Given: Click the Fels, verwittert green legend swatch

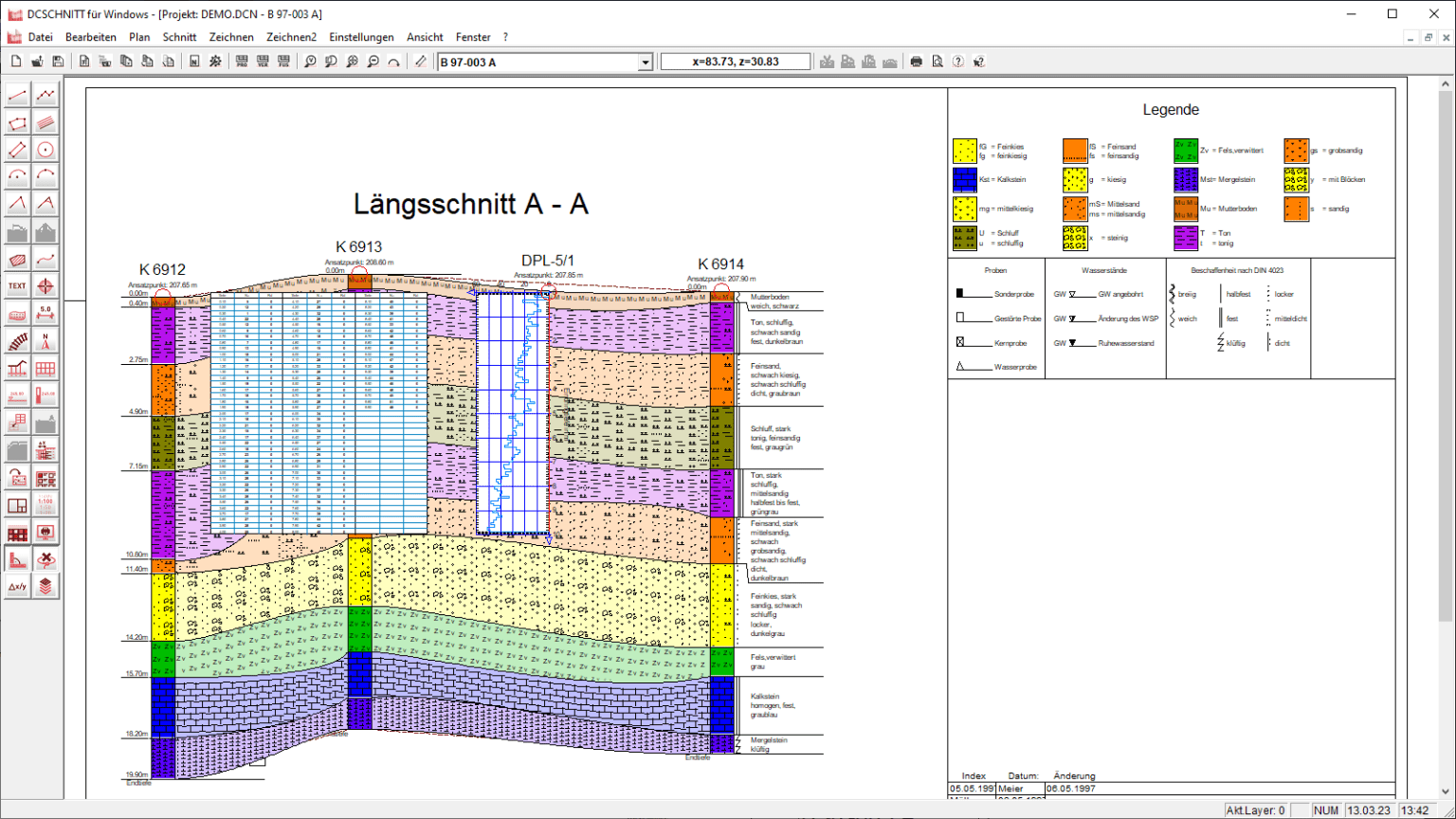Looking at the screenshot, I should (1186, 151).
